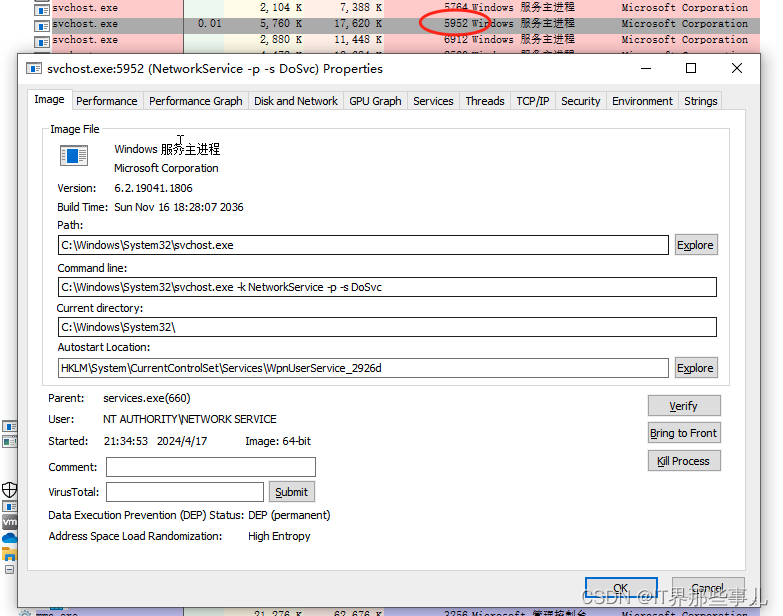Click the Properties dialog title bar icon
The image size is (783, 616).
[x=33, y=68]
